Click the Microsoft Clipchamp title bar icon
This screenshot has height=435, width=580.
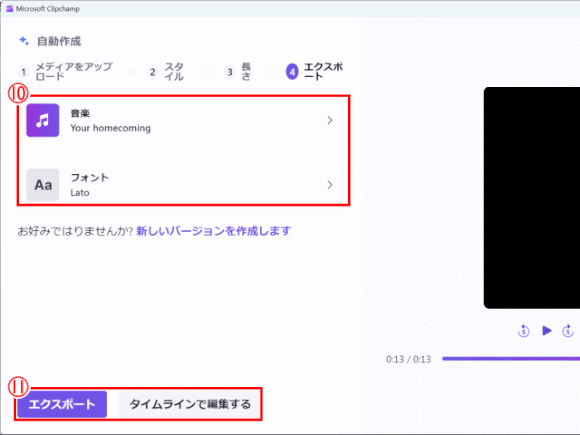click(10, 9)
